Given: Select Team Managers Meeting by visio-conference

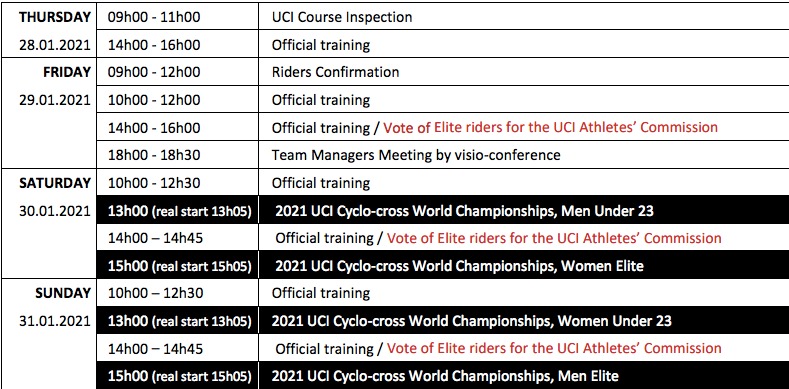Looking at the screenshot, I should [x=416, y=155].
